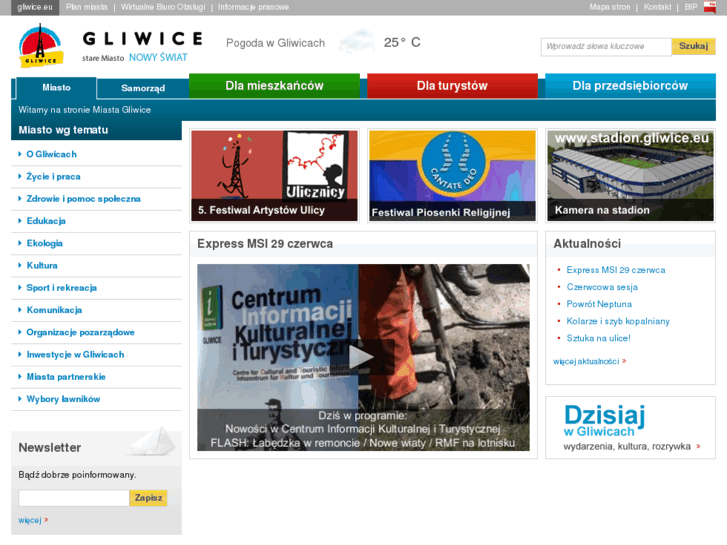Image resolution: width=727 pixels, height=545 pixels.
Task: Open the Dla przedsiębiorców tab
Action: pos(630,86)
